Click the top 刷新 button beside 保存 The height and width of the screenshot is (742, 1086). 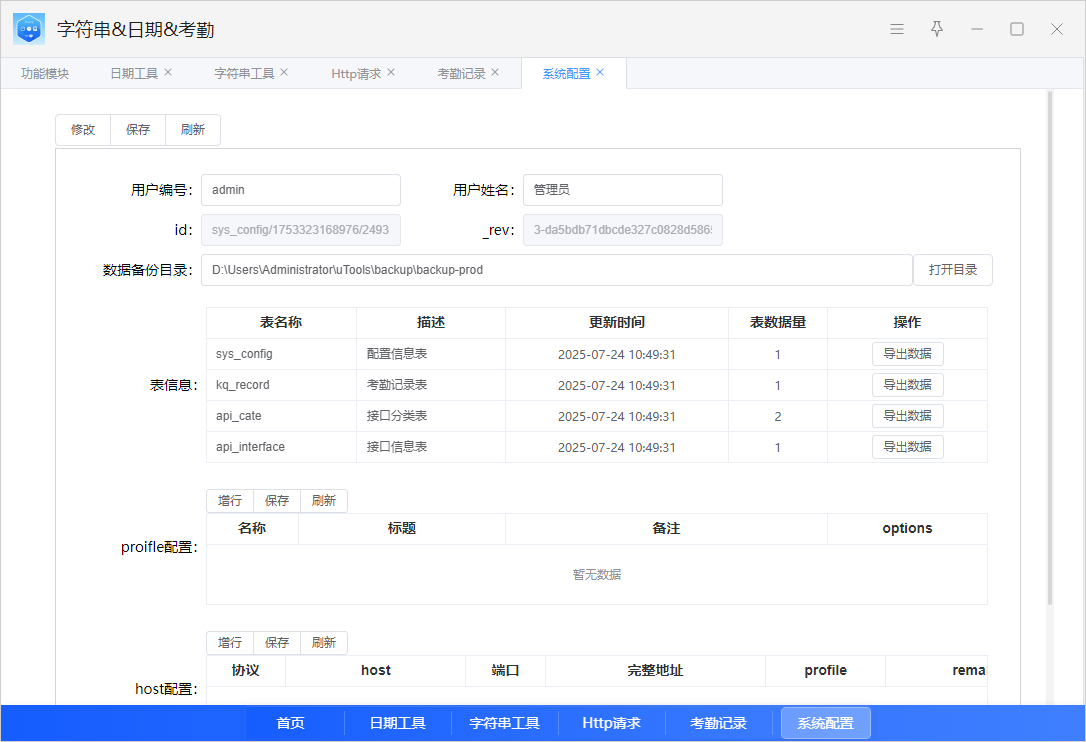point(193,130)
